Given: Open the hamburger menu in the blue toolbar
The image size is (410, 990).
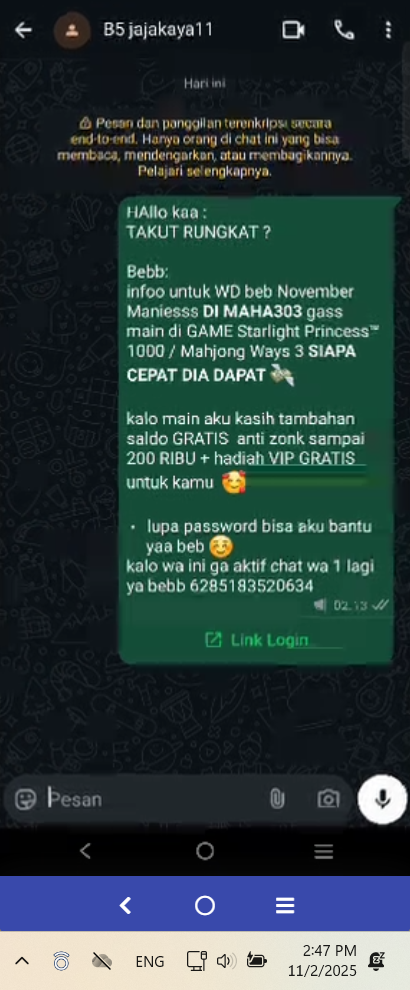Looking at the screenshot, I should 285,906.
